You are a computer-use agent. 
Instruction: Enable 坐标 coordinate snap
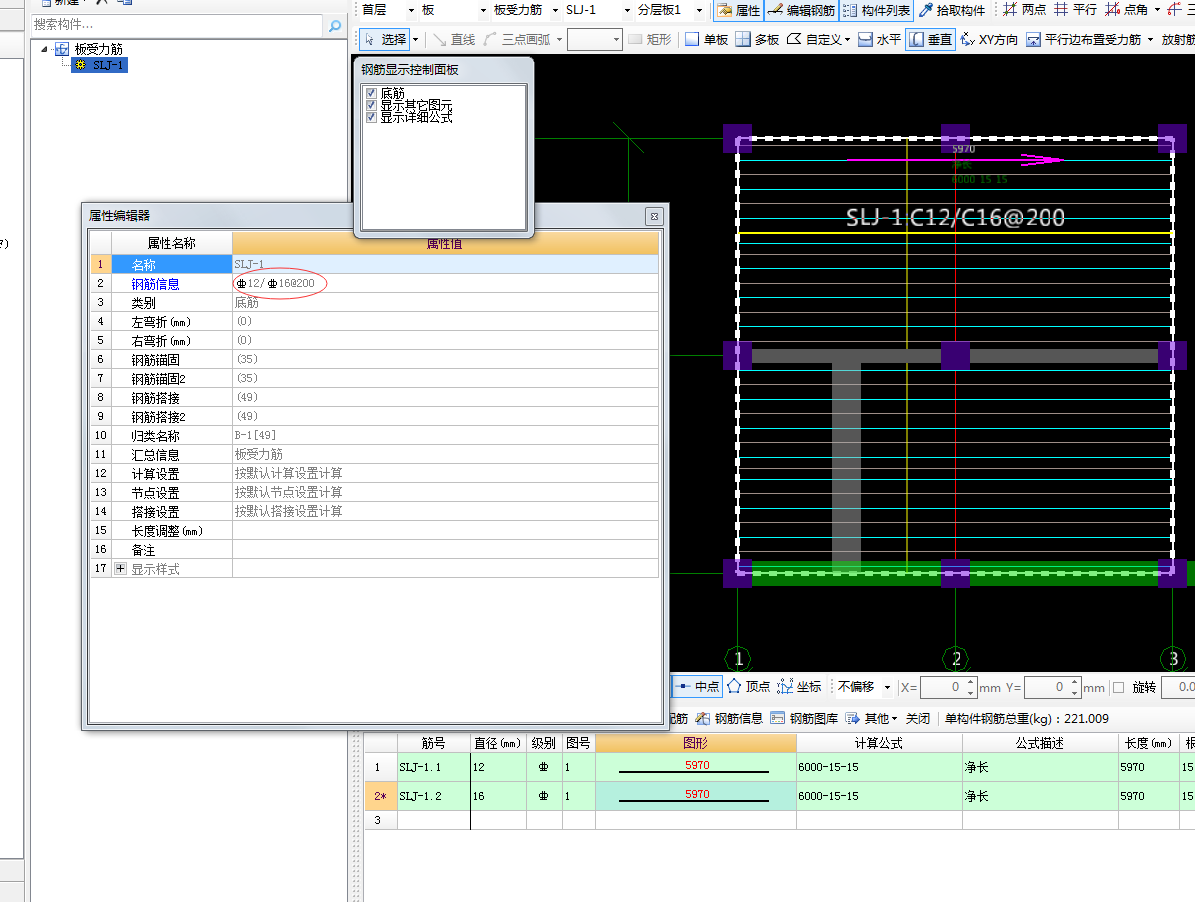(799, 686)
